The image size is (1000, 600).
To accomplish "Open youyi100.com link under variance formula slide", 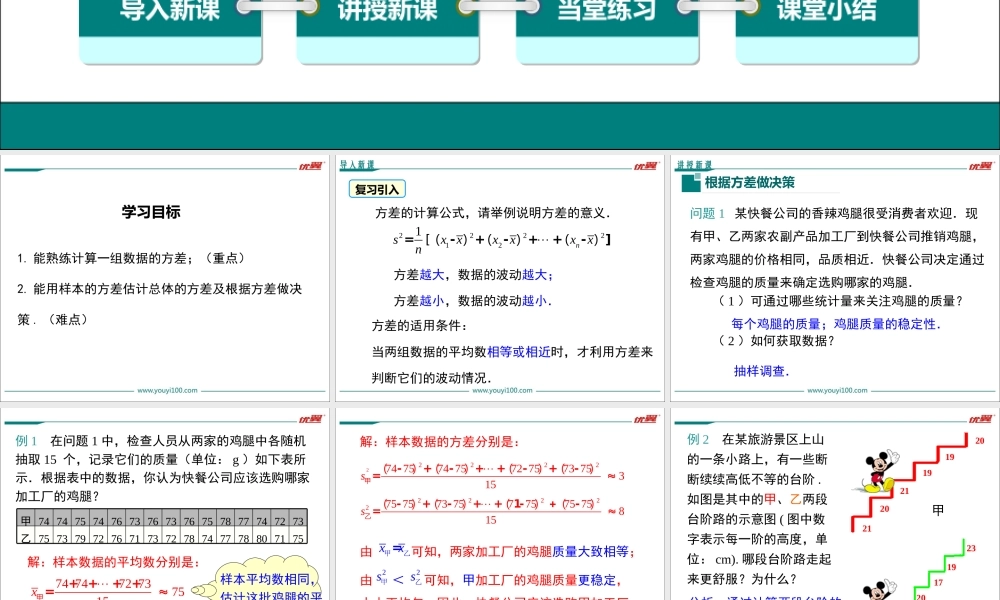I will click(502, 391).
